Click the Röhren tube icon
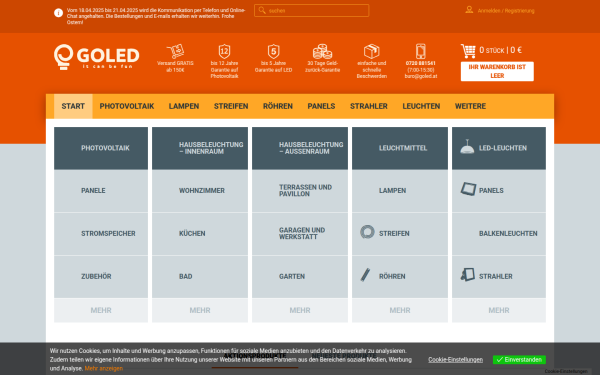 point(365,275)
